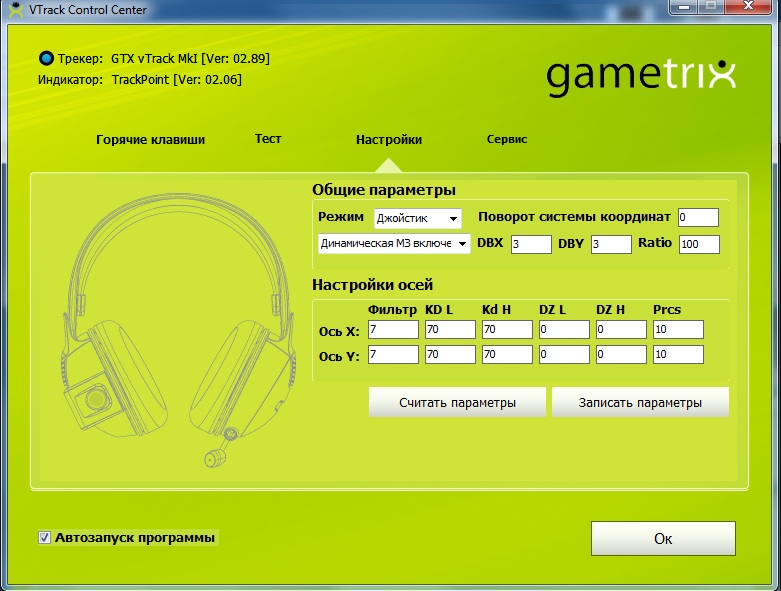Click the DBX input field
Viewport: 781px width, 591px height.
[531, 244]
